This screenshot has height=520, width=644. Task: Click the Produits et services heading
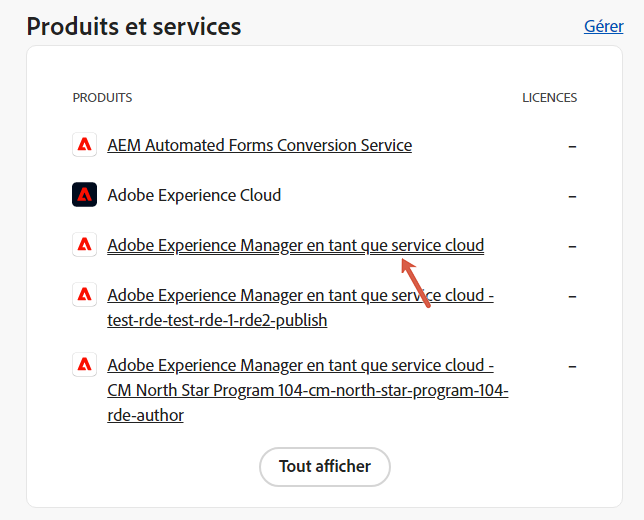[x=134, y=26]
